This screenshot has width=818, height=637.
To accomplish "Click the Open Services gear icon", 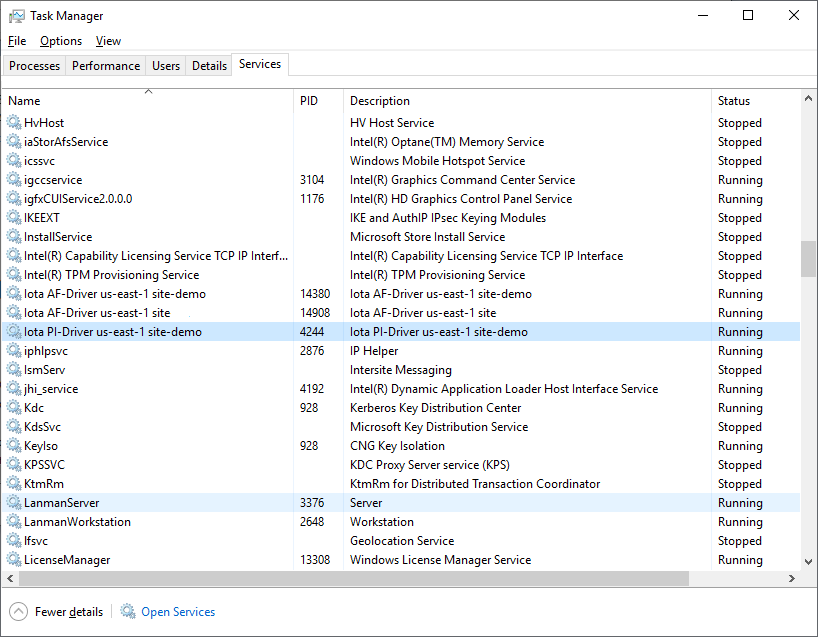I will click(x=128, y=611).
